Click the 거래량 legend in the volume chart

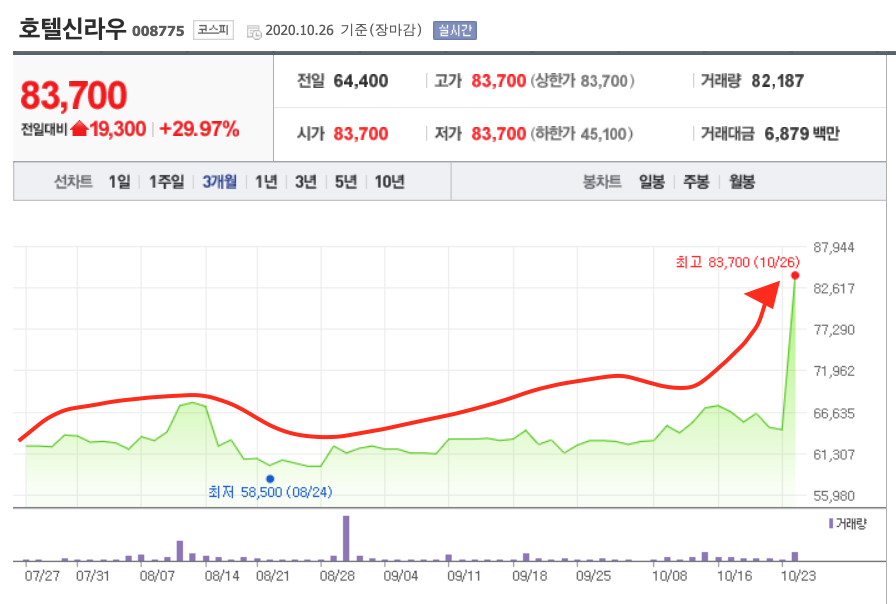click(x=847, y=523)
